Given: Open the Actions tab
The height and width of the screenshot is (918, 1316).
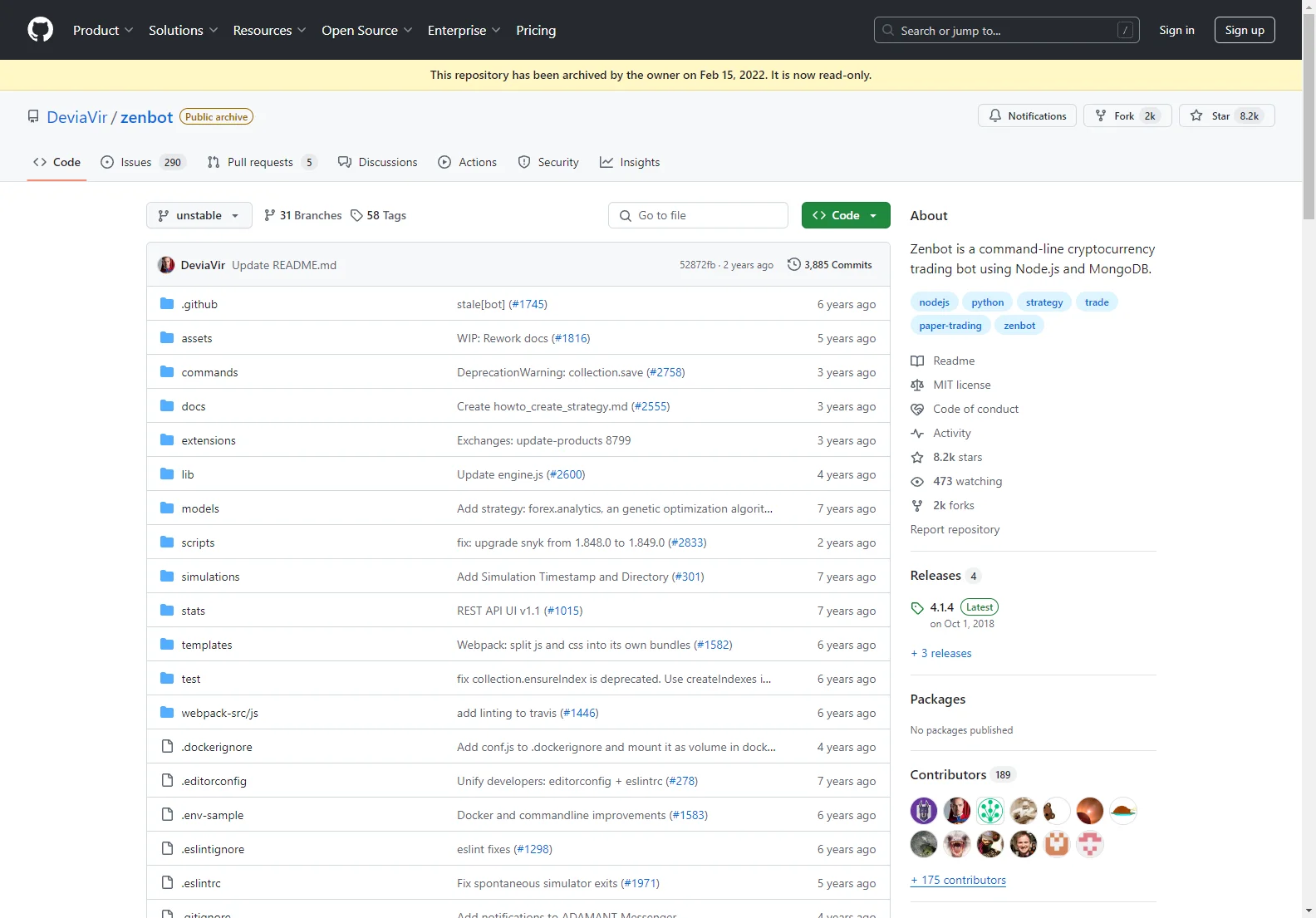Looking at the screenshot, I should (x=468, y=162).
